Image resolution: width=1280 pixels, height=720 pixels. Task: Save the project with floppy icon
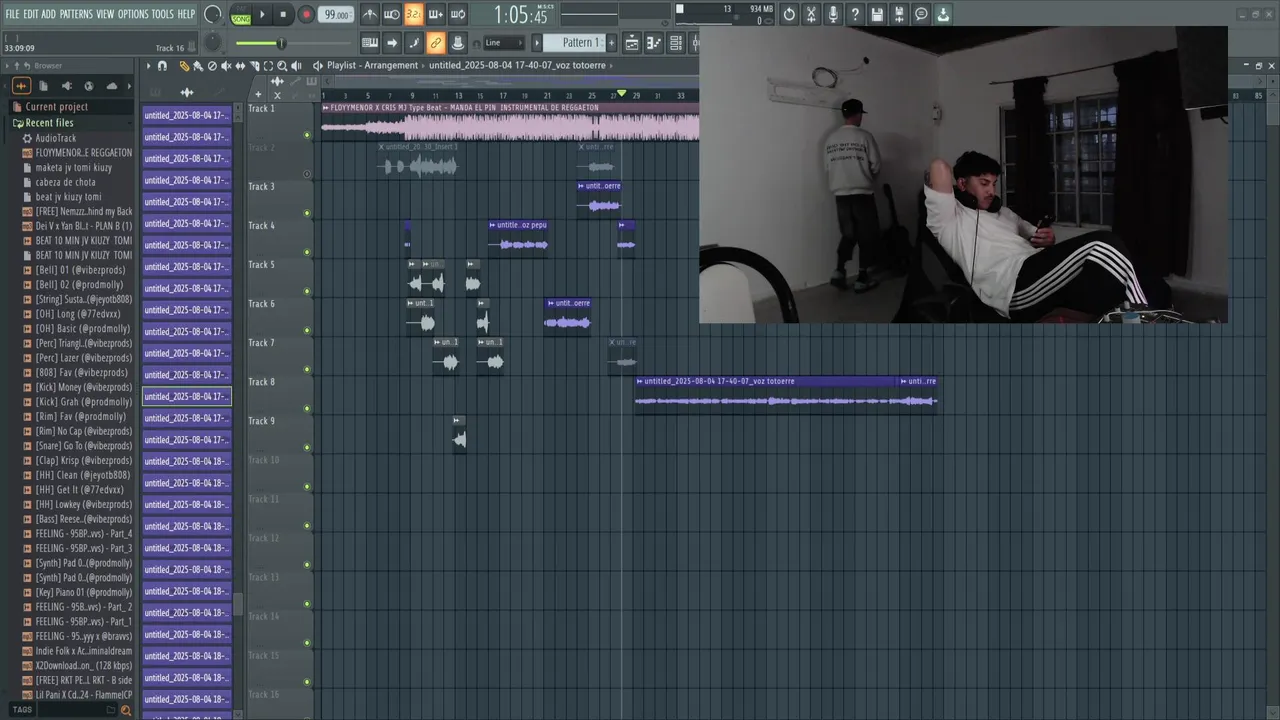click(x=877, y=14)
